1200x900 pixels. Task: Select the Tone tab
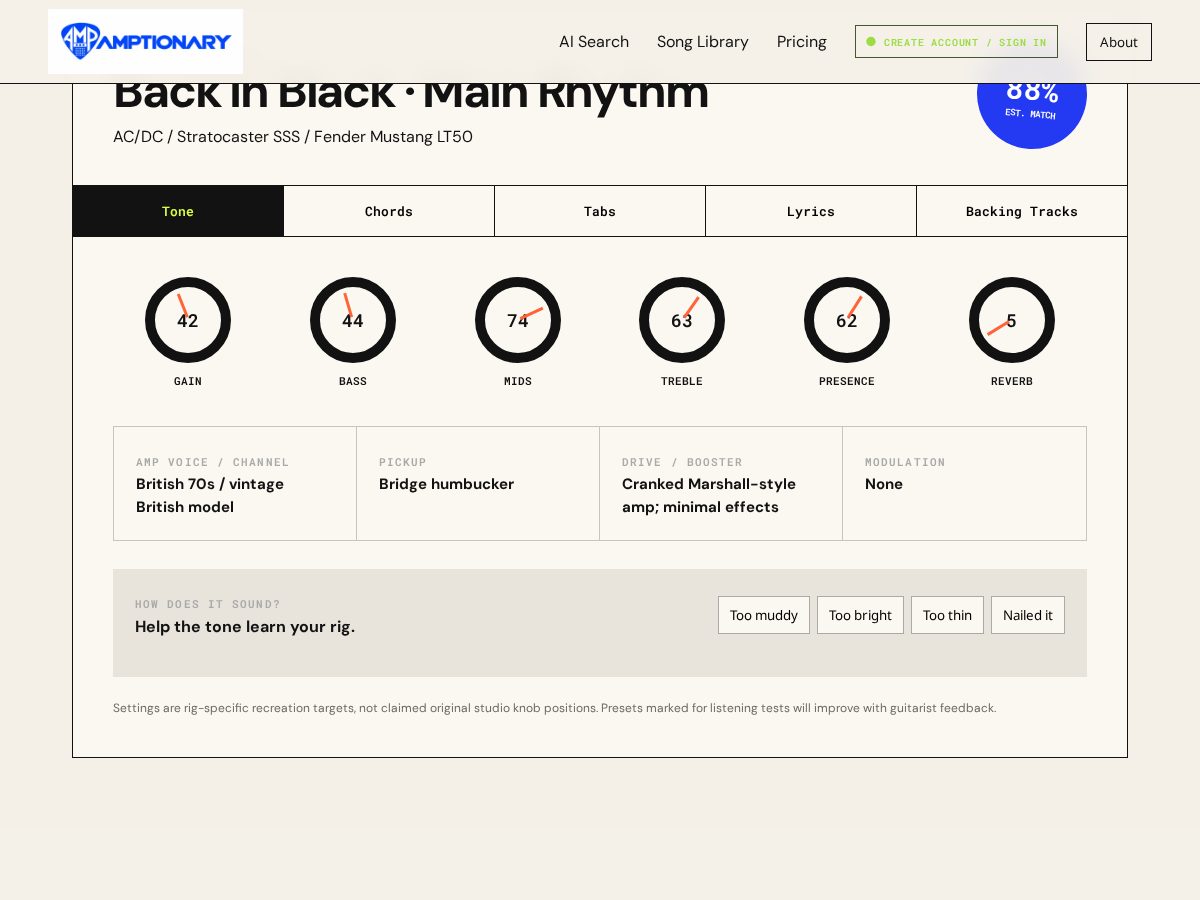coord(178,211)
